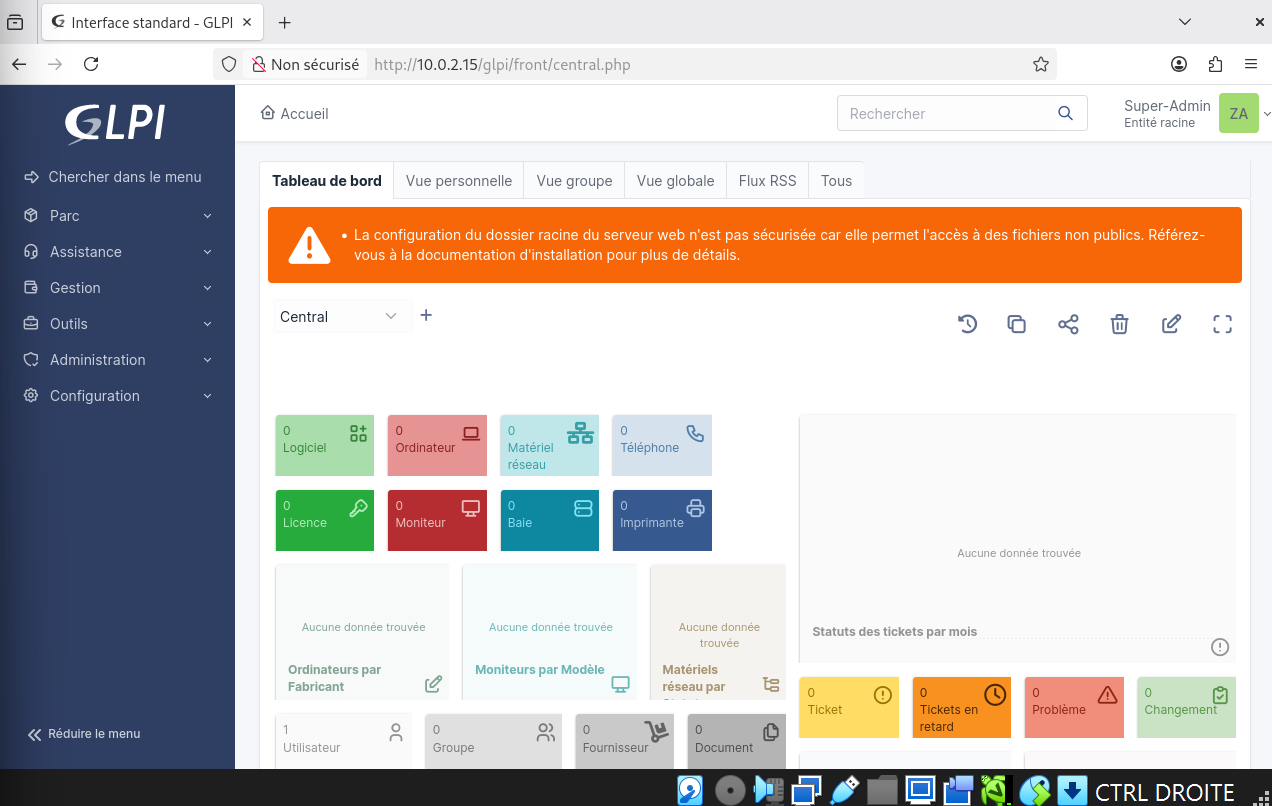Open the Super-Admin profile dropdown arrow
Viewport: 1272px width, 806px height.
[x=1266, y=114]
